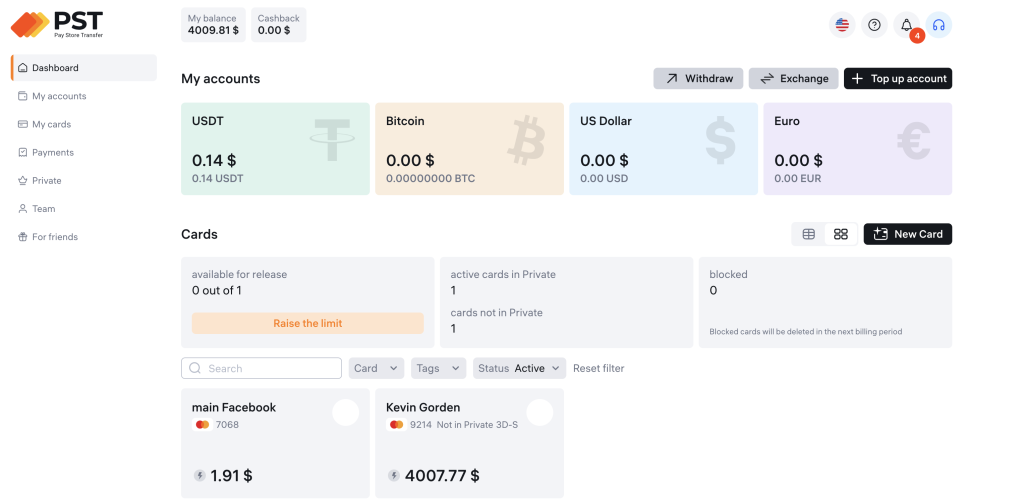The image size is (1024, 503).
Task: Expand the Card filter dropdown
Action: tap(376, 368)
